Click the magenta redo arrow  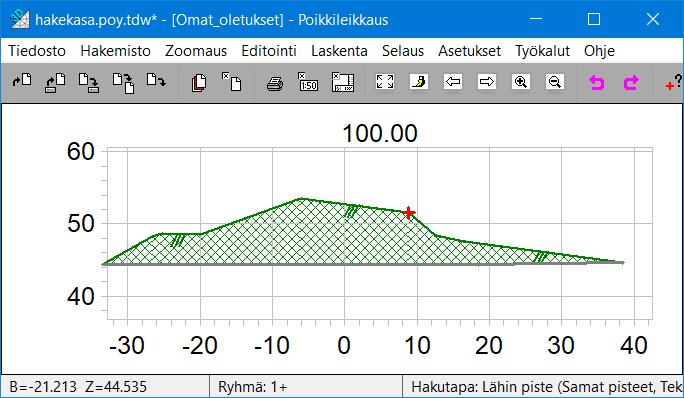click(x=631, y=82)
